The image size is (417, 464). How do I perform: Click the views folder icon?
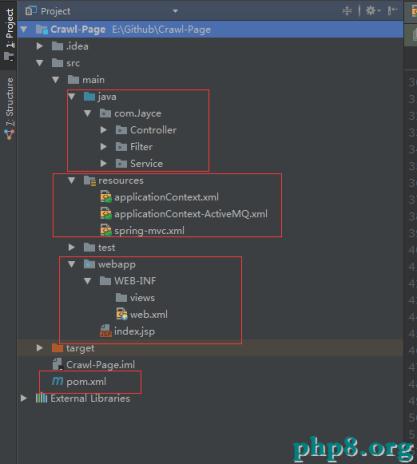(x=121, y=298)
